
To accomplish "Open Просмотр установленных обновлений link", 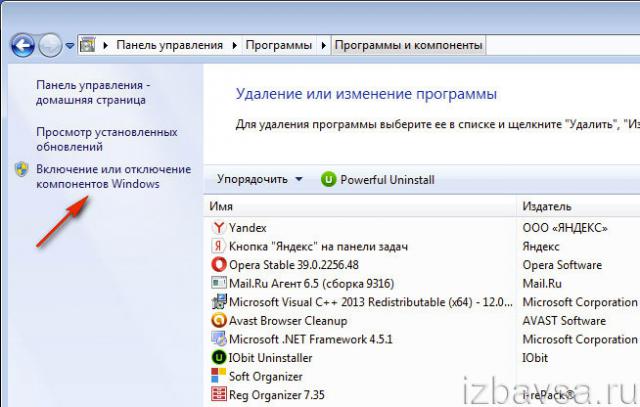I will click(x=107, y=139).
